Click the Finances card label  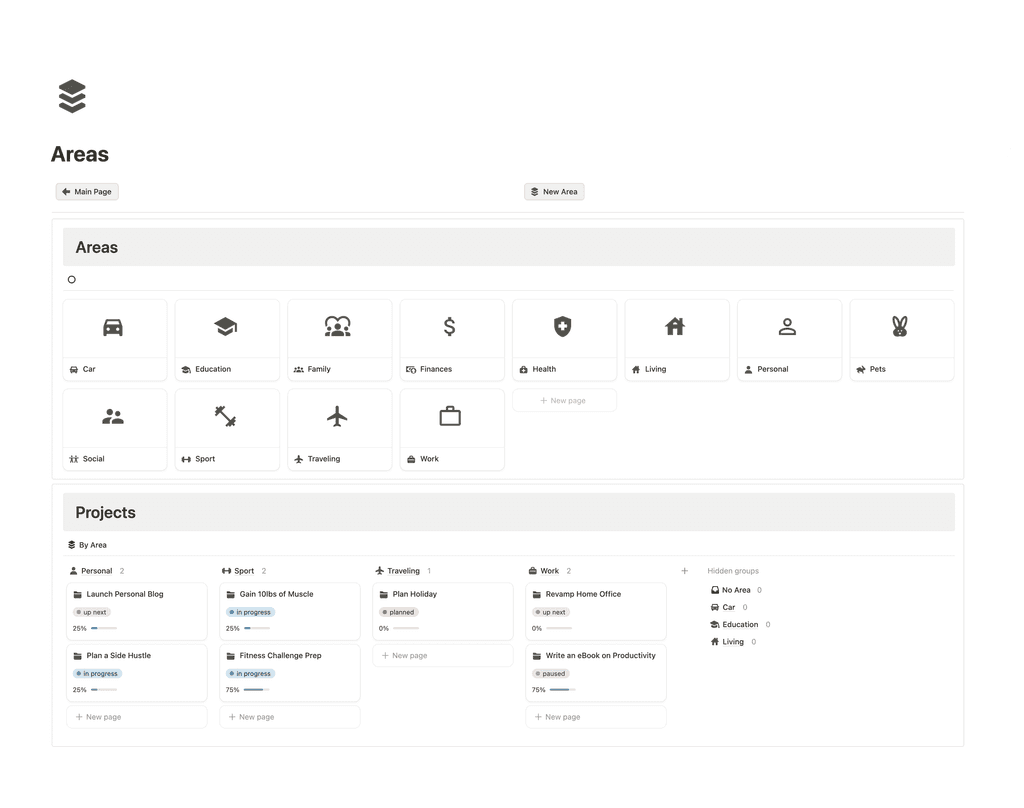436,369
